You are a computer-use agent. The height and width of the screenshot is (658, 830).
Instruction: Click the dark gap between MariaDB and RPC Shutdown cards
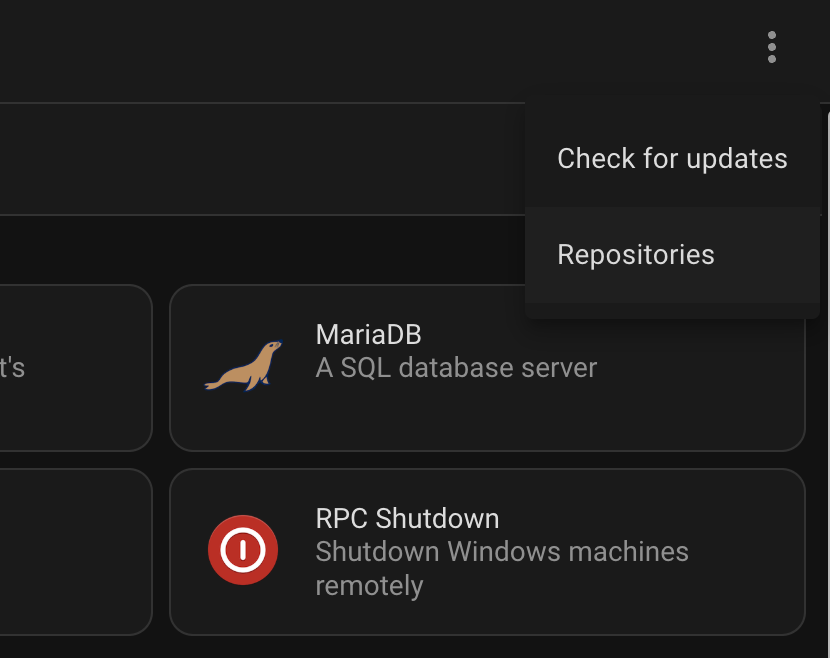(x=488, y=460)
